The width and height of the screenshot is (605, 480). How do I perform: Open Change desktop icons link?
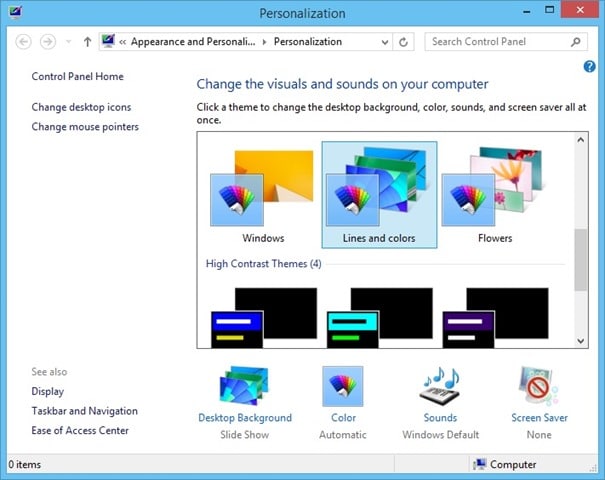point(81,107)
